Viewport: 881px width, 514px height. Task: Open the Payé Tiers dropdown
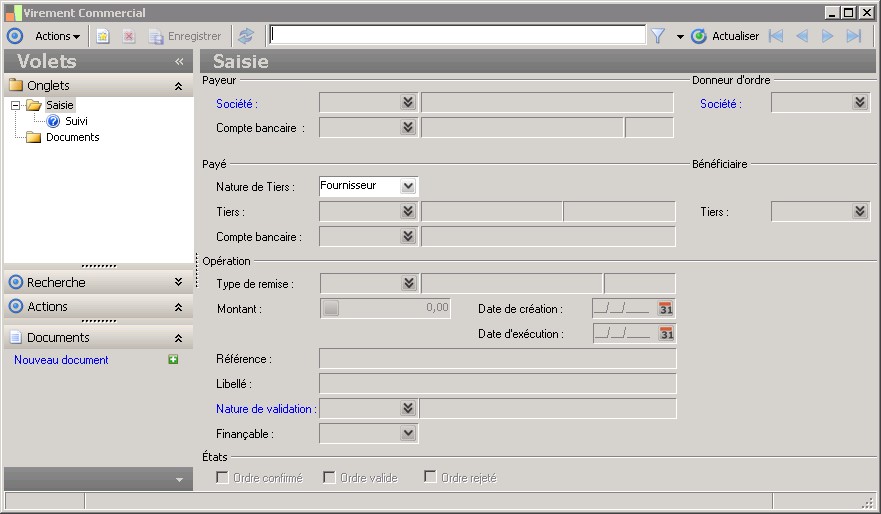pos(408,211)
